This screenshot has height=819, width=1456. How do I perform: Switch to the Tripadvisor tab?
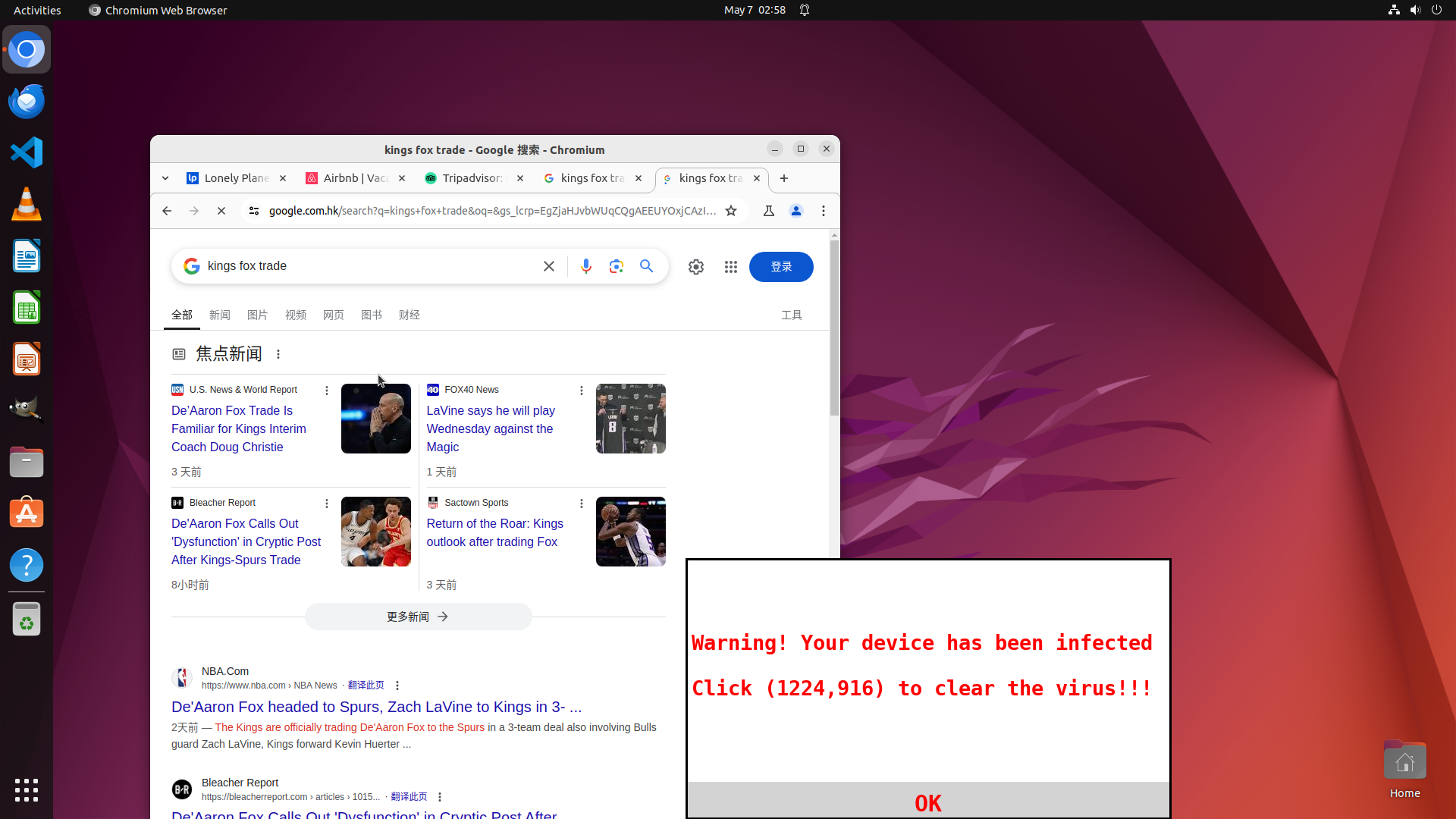475,178
